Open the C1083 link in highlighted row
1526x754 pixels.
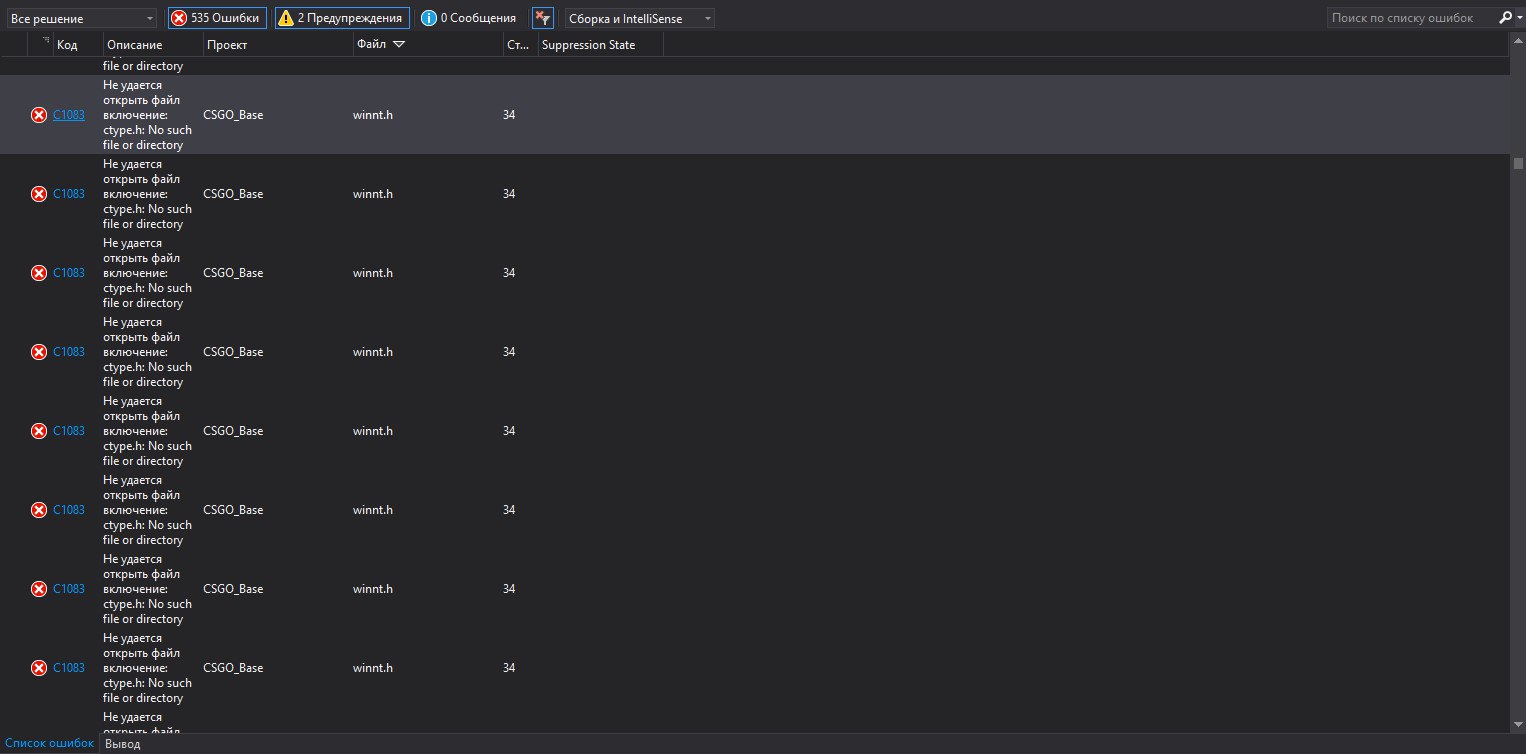(68, 115)
